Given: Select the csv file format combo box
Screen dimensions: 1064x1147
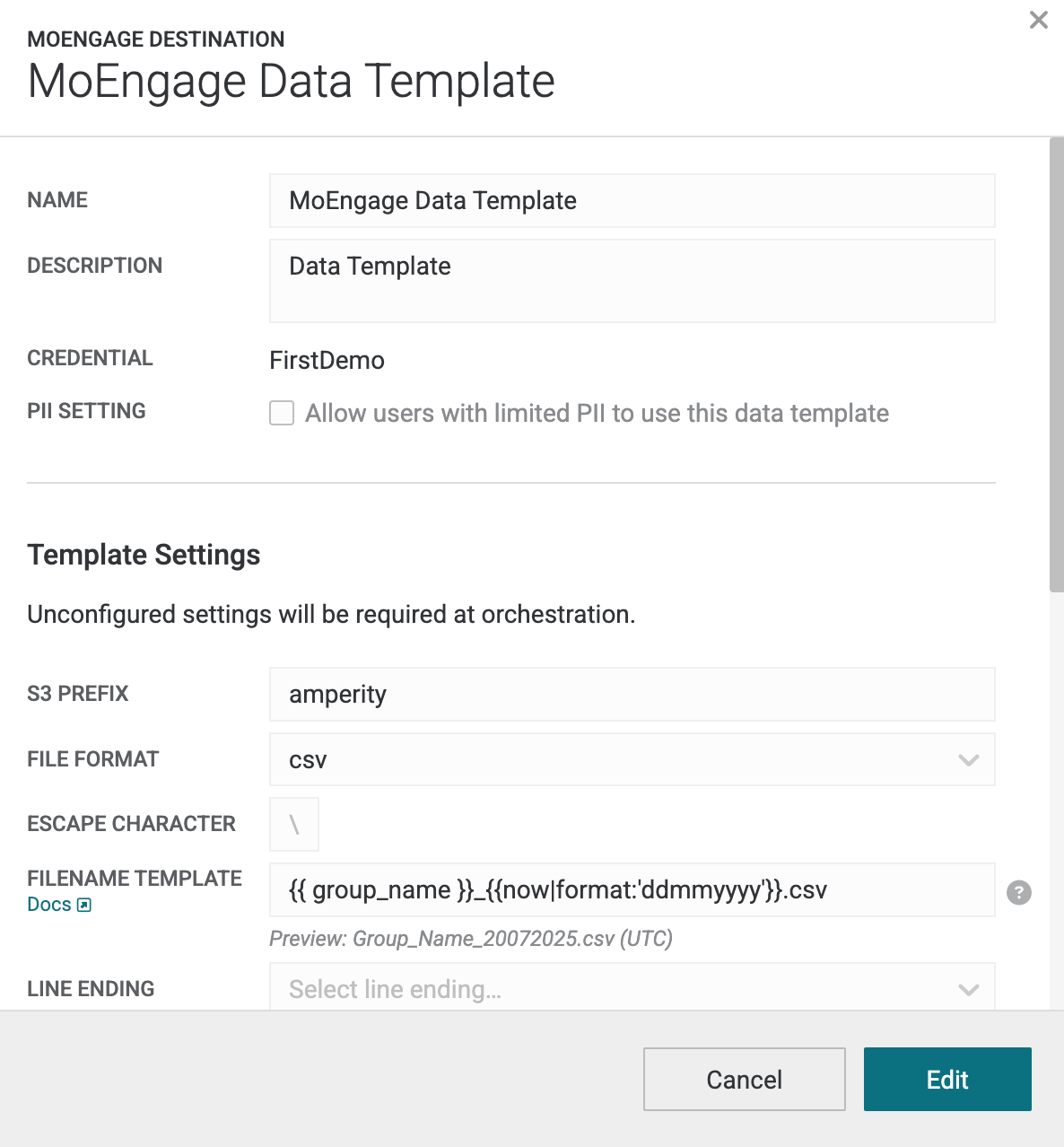Looking at the screenshot, I should pos(632,759).
